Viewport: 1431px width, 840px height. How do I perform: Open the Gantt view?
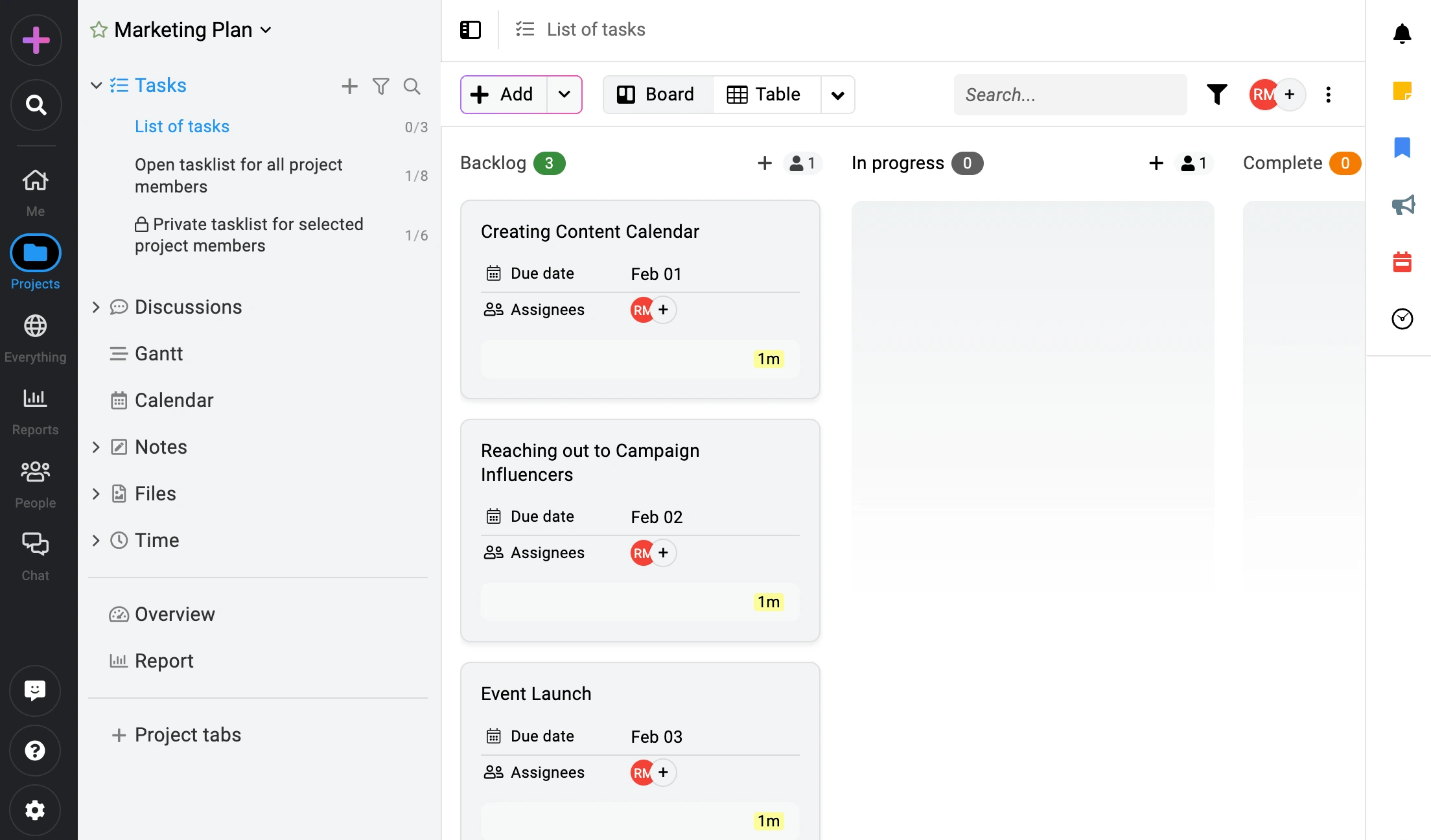pyautogui.click(x=159, y=354)
